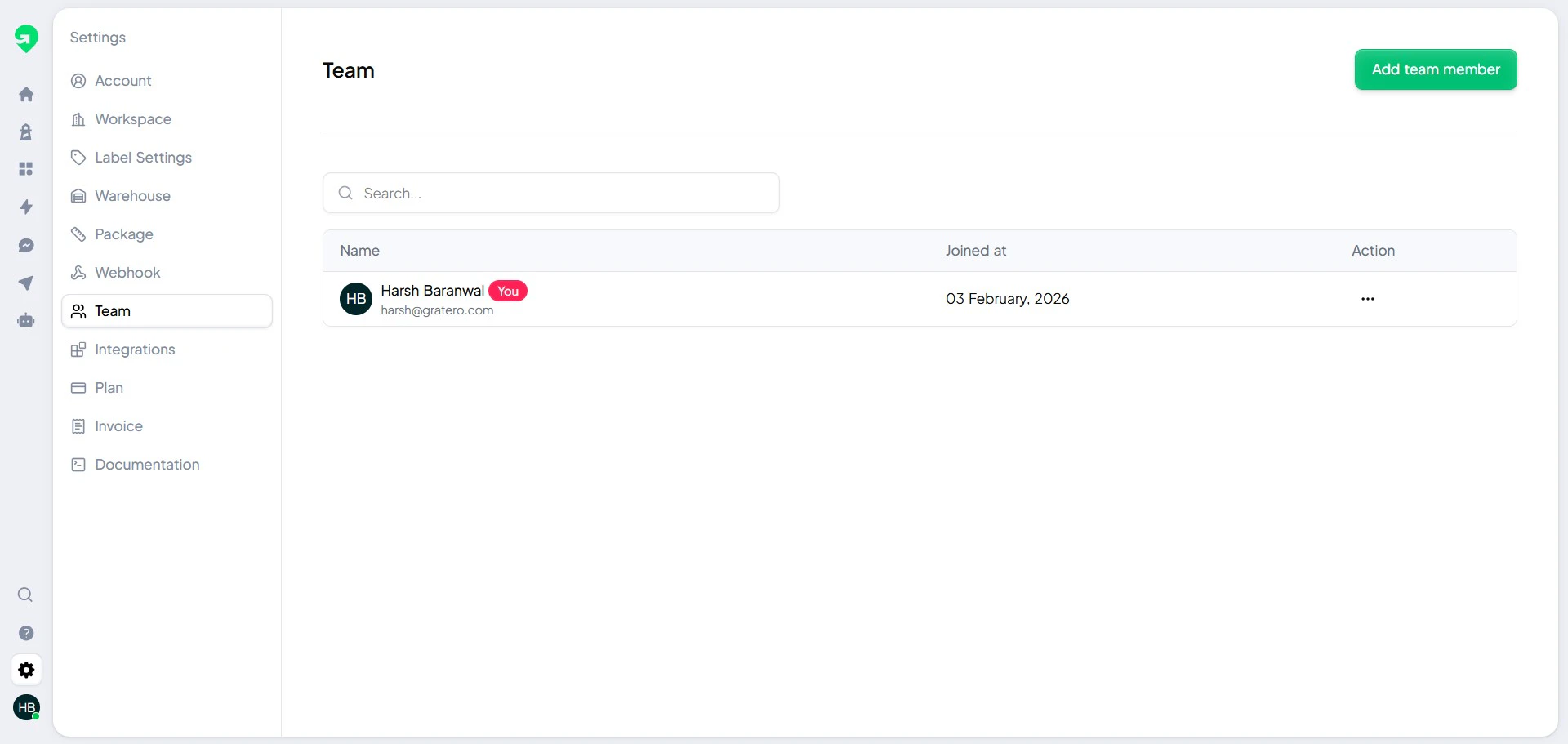1568x744 pixels.
Task: Open the HB profile avatar at bottom left
Action: point(27,707)
